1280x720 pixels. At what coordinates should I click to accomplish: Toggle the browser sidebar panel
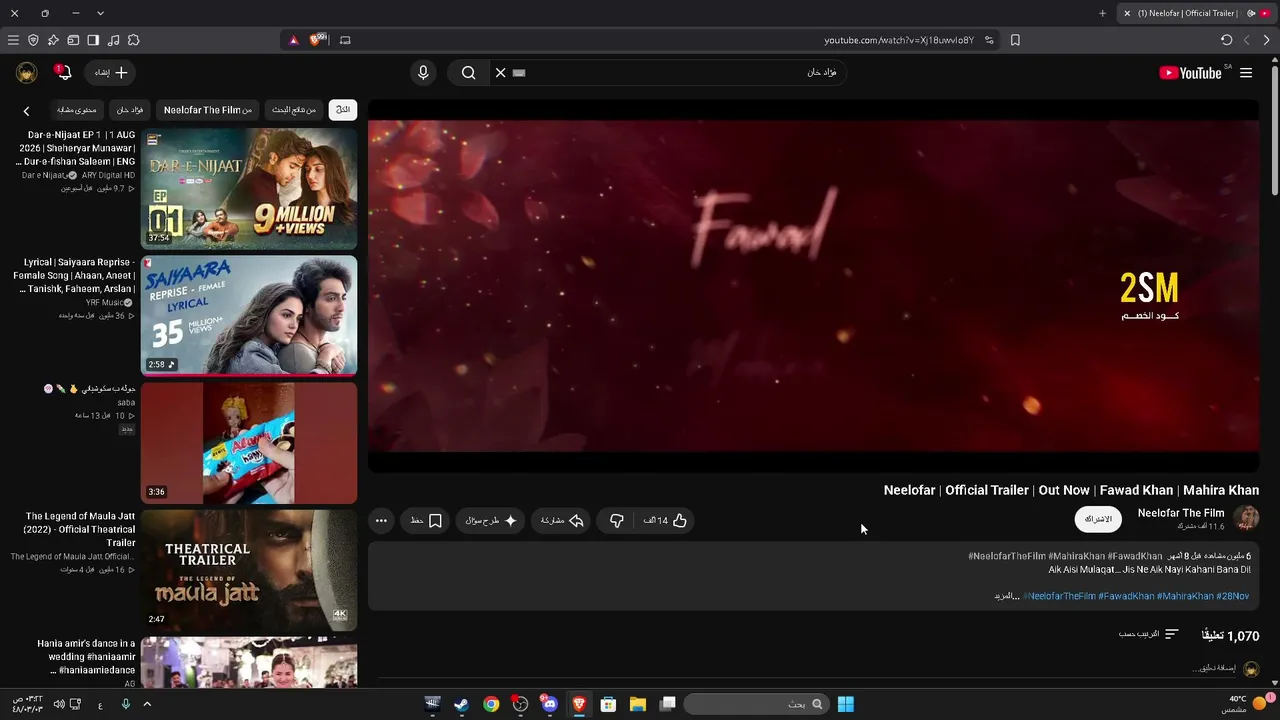point(93,40)
